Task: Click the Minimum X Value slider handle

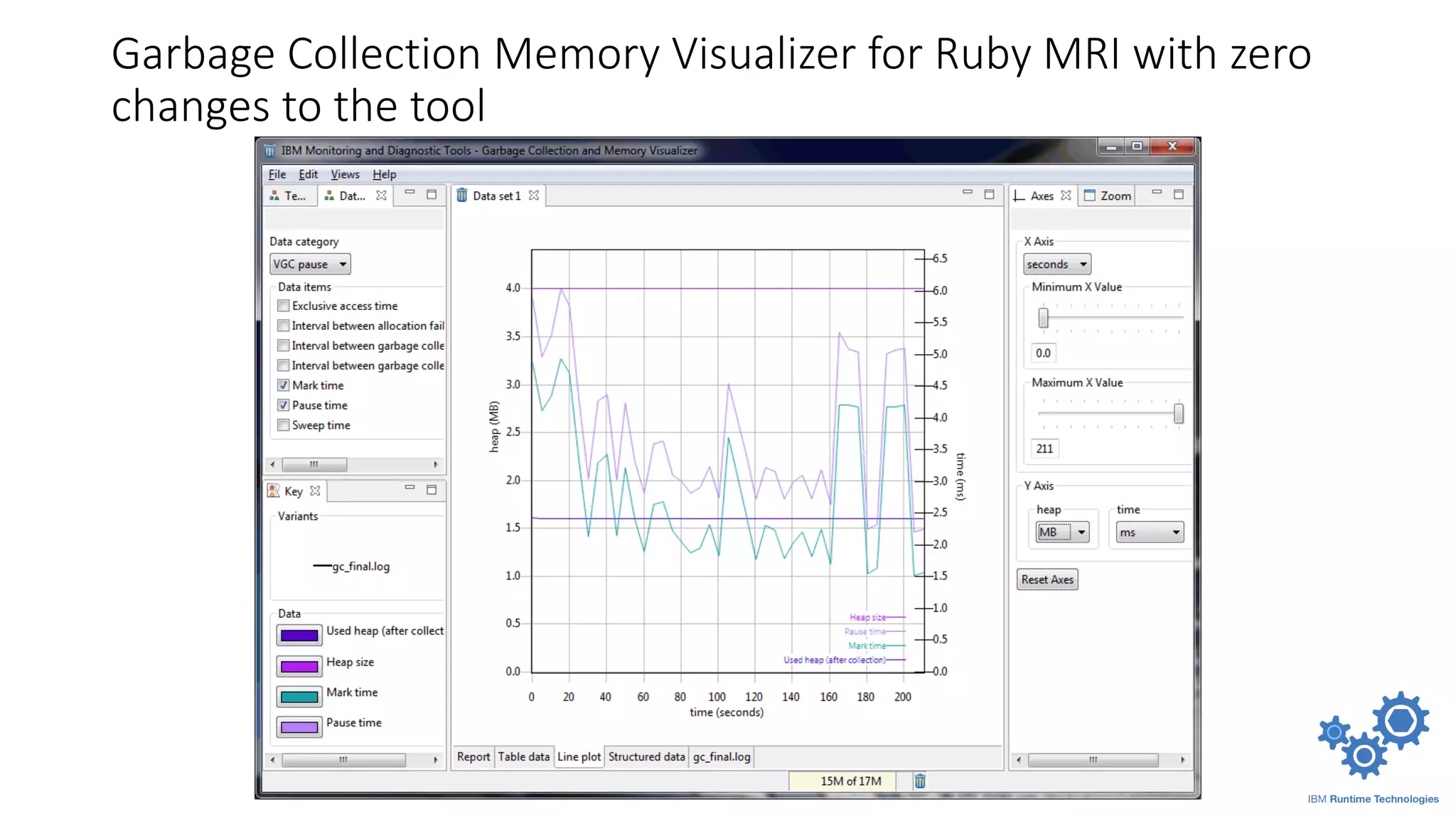Action: click(1043, 318)
